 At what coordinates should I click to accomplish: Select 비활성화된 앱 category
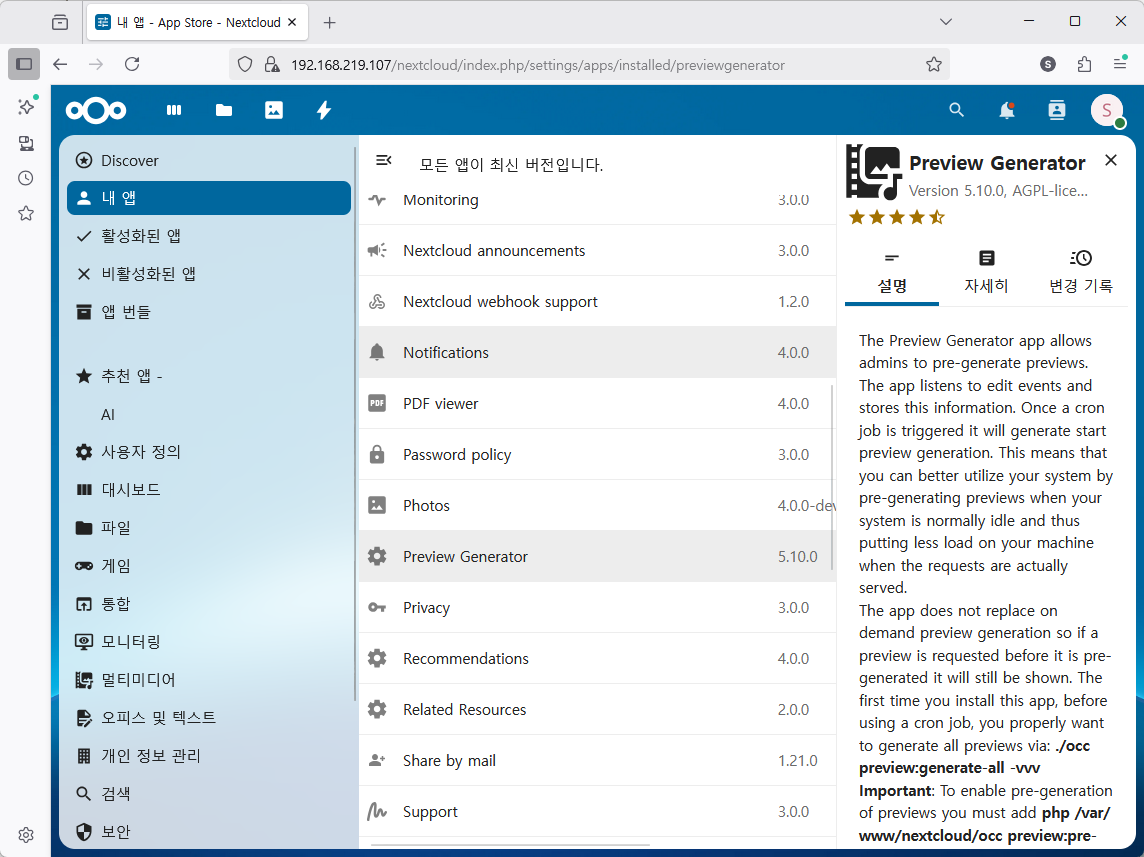(209, 274)
